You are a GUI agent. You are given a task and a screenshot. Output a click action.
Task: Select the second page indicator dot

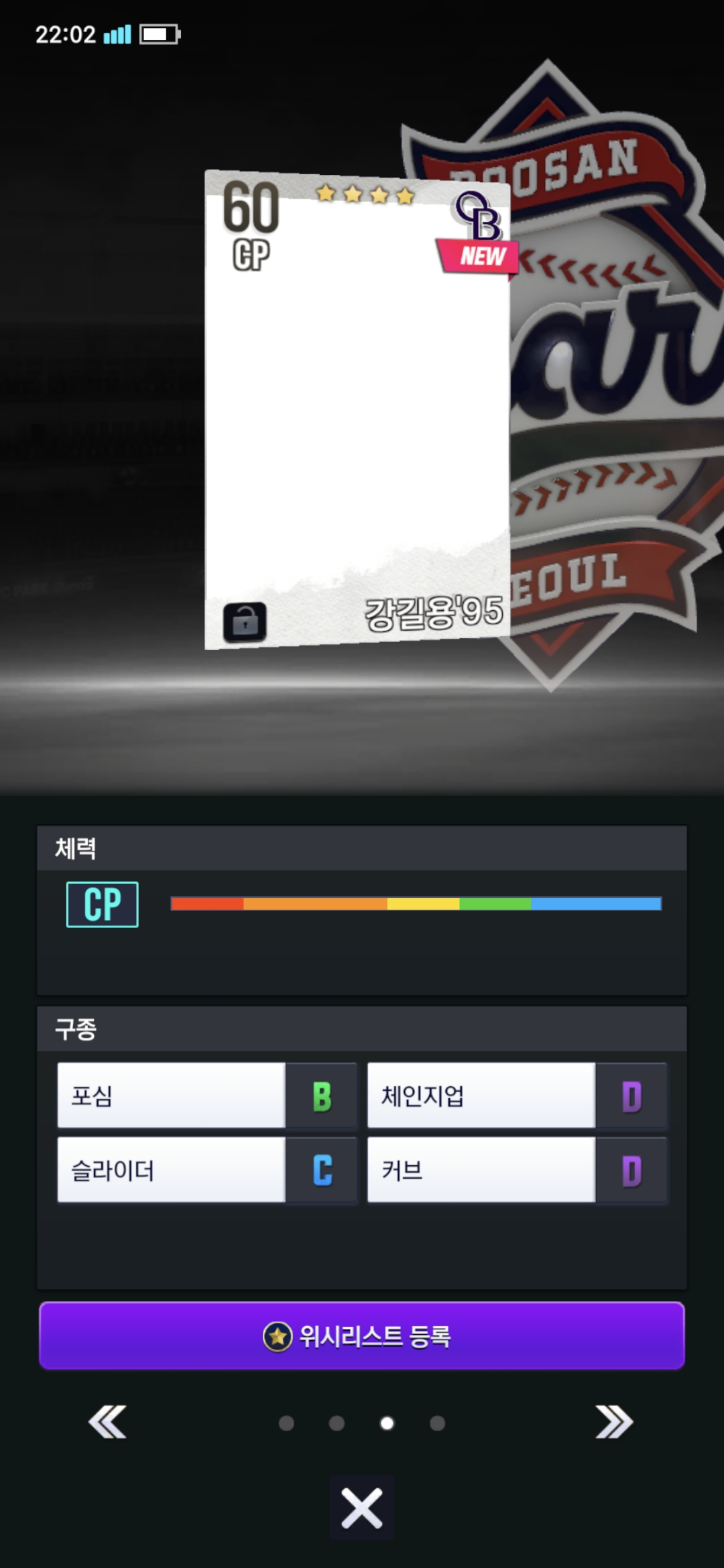click(337, 1423)
